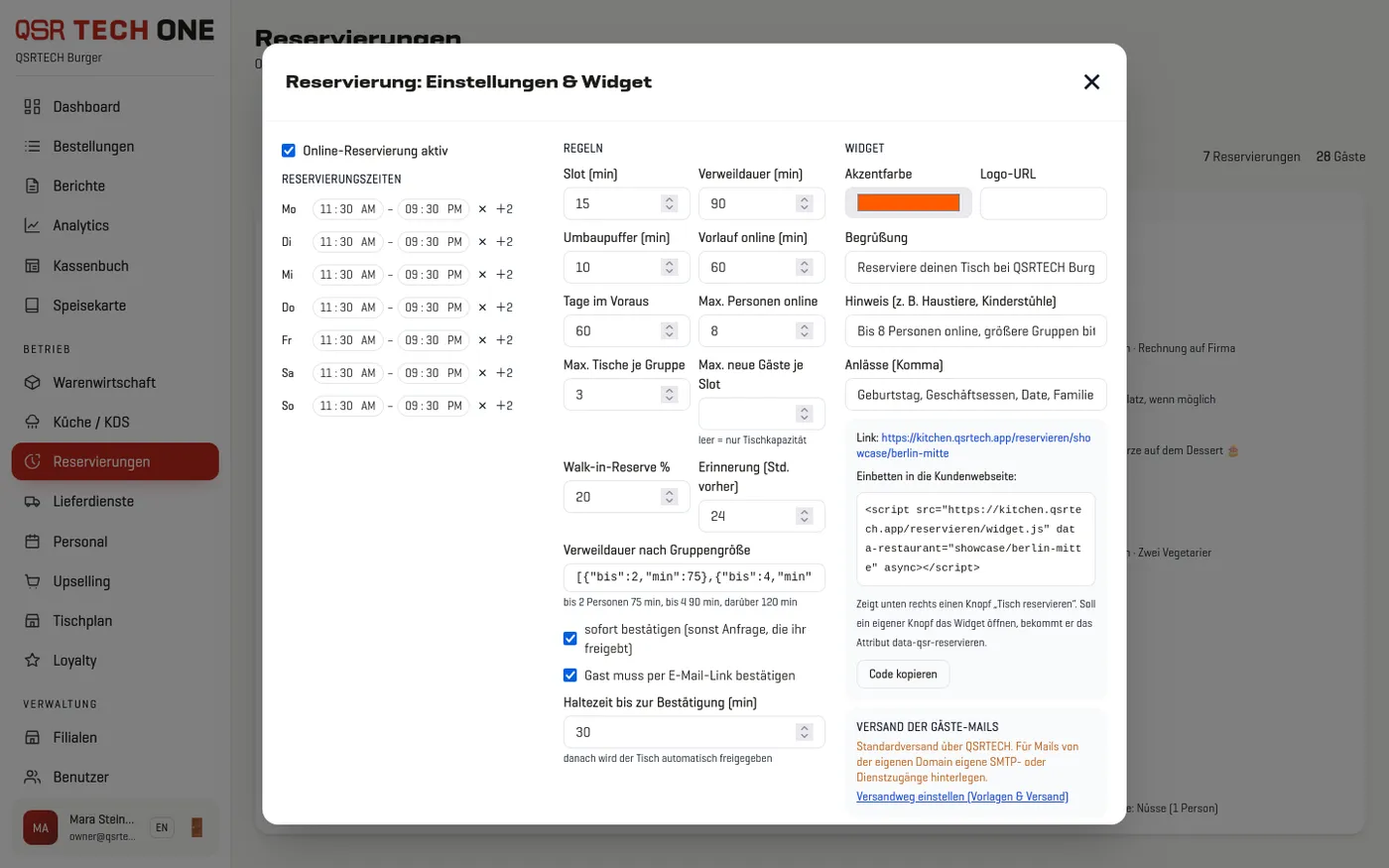Adjust Verweildauer (min) stepper arrows
Image resolution: width=1389 pixels, height=868 pixels.
click(805, 203)
